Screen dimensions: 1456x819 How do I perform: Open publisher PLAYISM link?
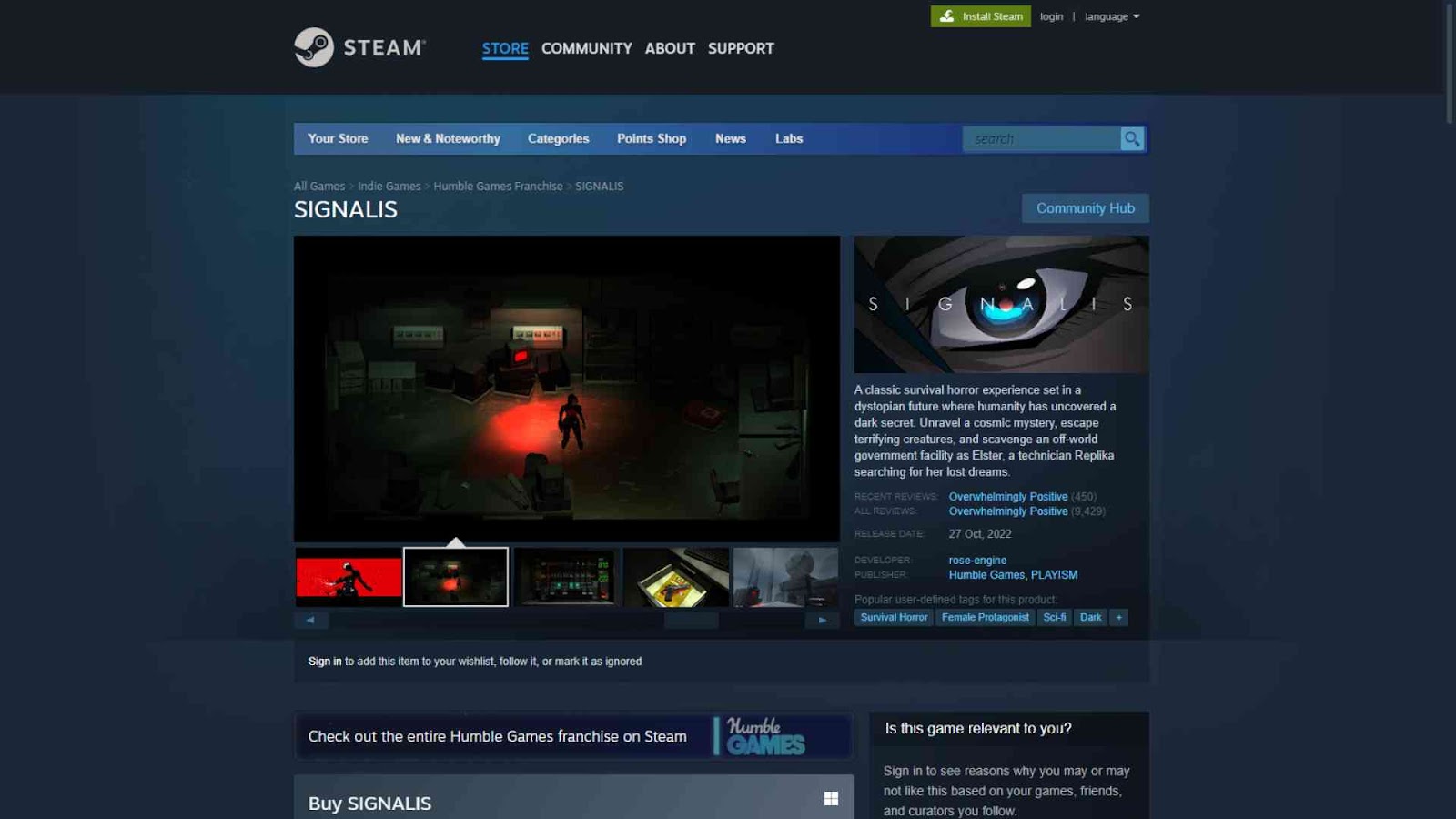(1054, 575)
